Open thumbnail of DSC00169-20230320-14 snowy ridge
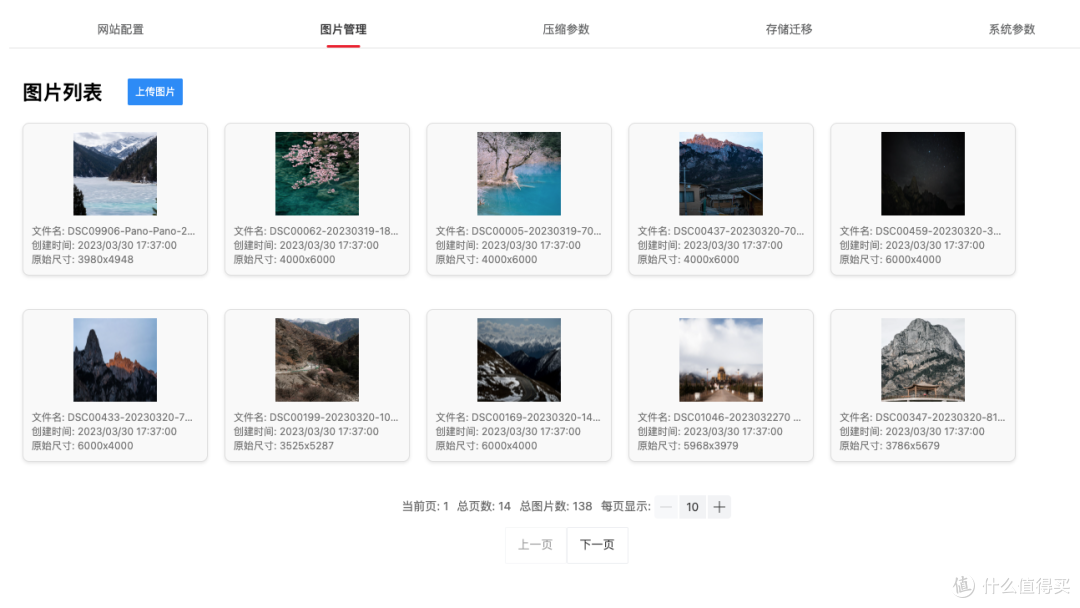 pos(519,359)
